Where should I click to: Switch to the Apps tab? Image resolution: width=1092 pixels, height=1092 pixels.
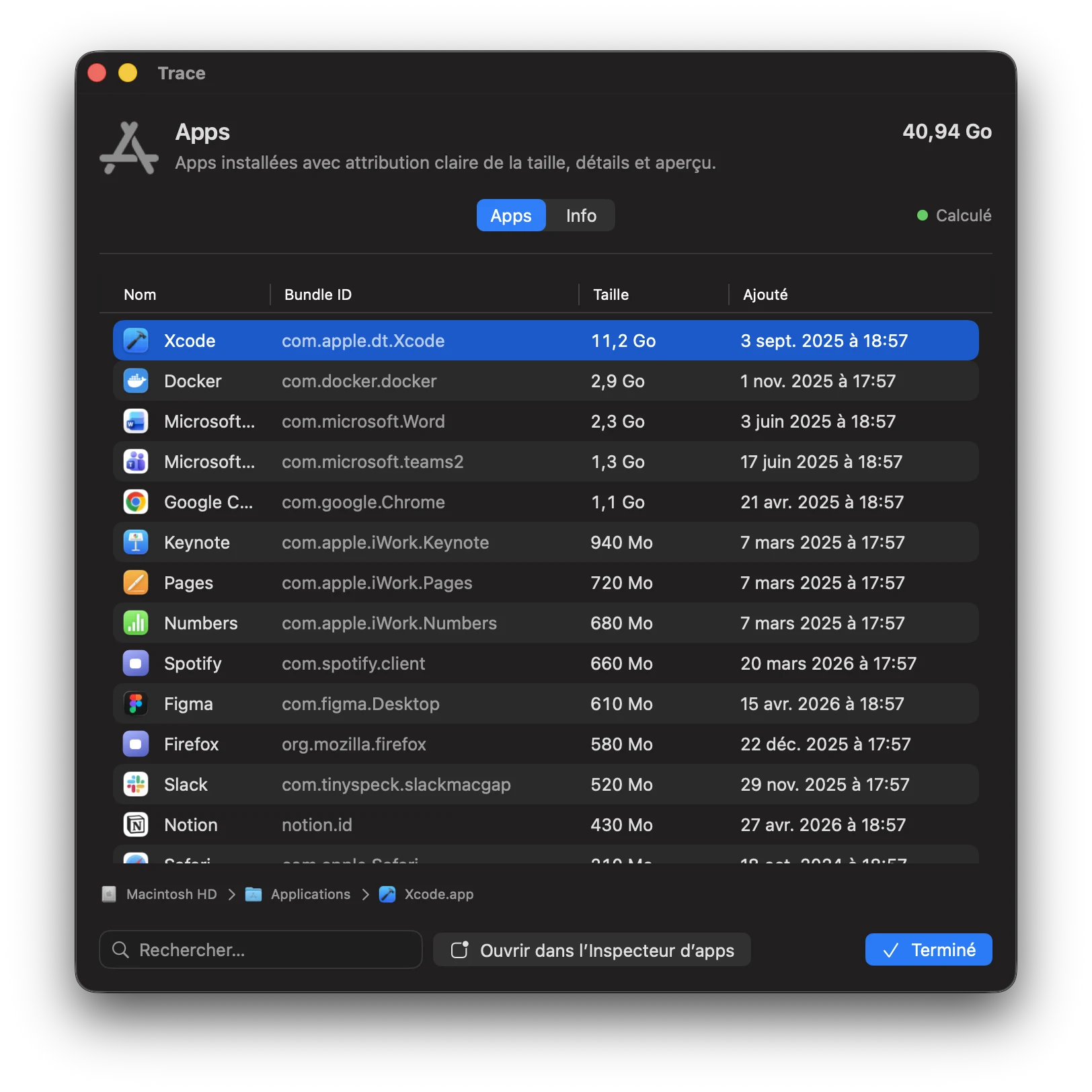coord(511,215)
